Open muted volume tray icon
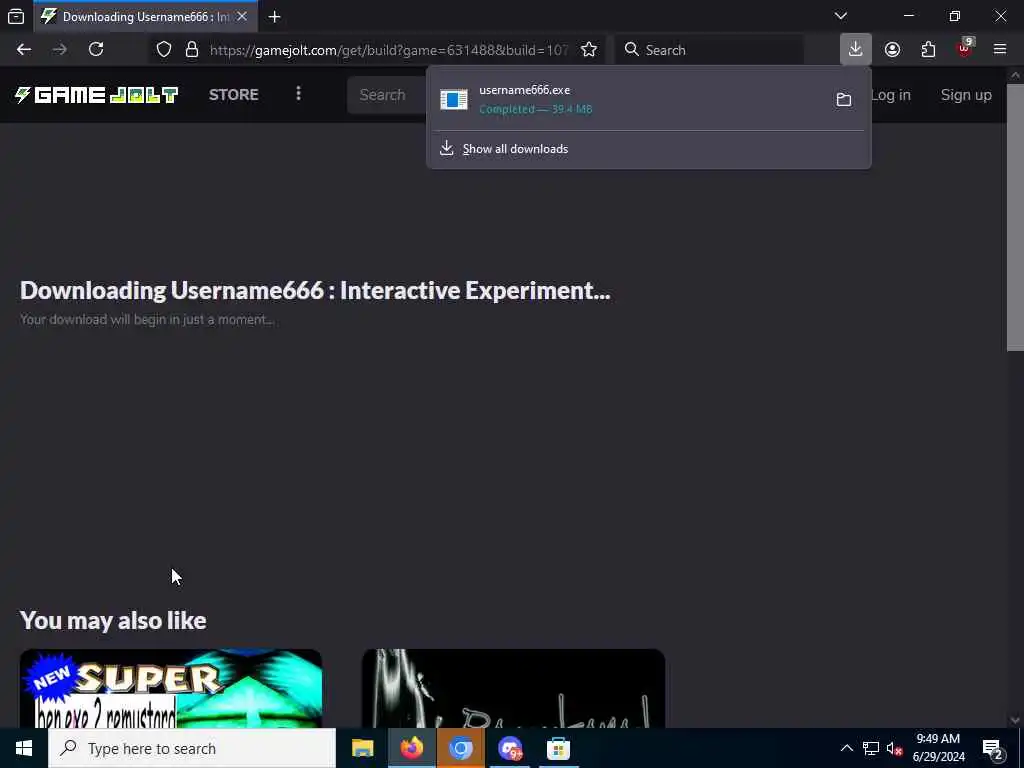Image resolution: width=1024 pixels, height=768 pixels. 894,749
